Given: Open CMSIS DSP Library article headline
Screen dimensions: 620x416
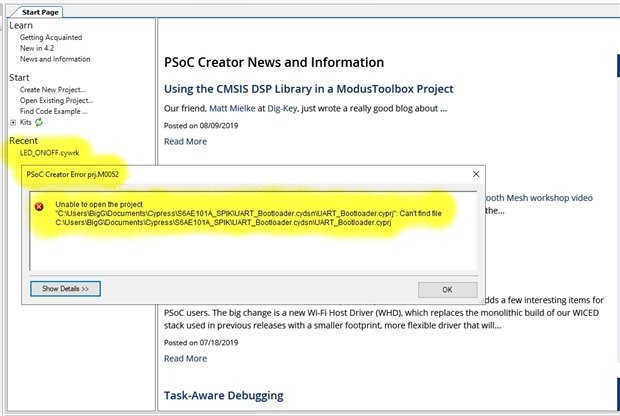Looking at the screenshot, I should click(308, 89).
